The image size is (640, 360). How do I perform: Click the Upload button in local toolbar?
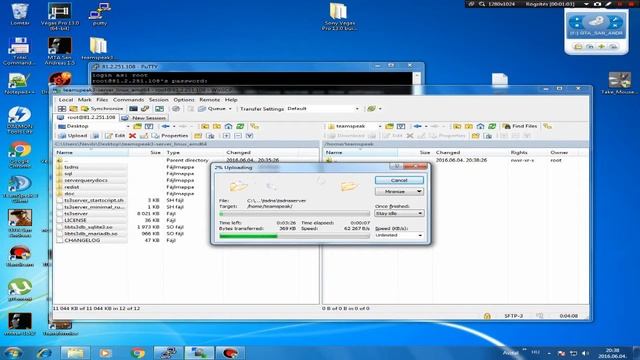[73, 136]
